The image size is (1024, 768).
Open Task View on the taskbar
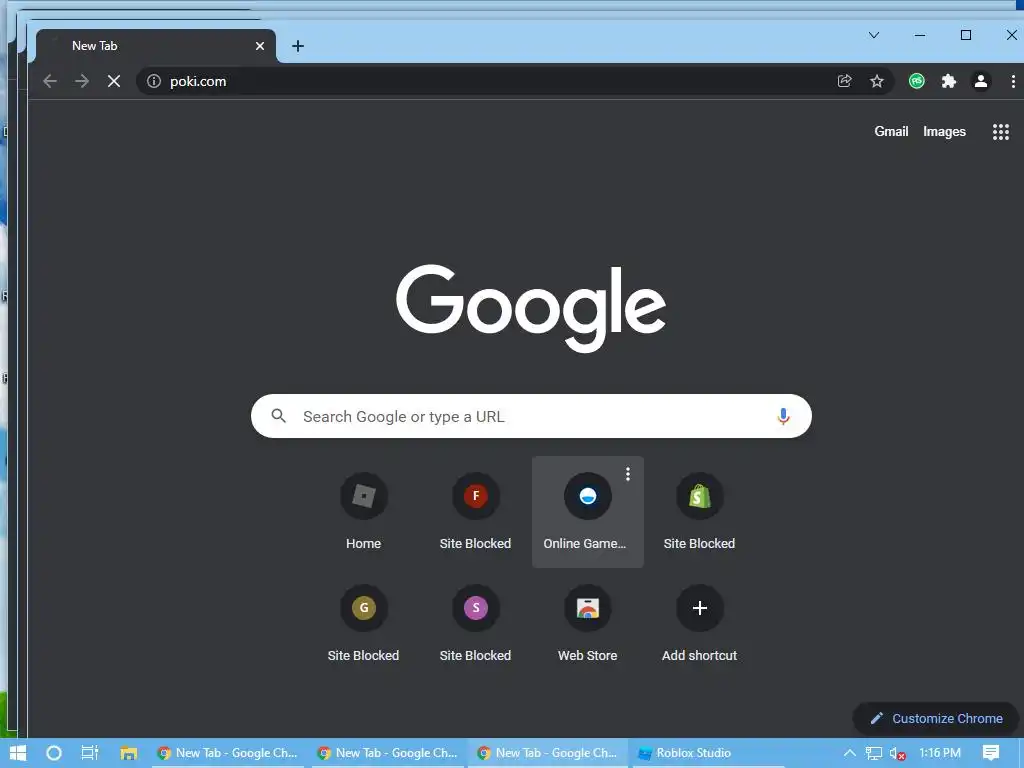(89, 753)
